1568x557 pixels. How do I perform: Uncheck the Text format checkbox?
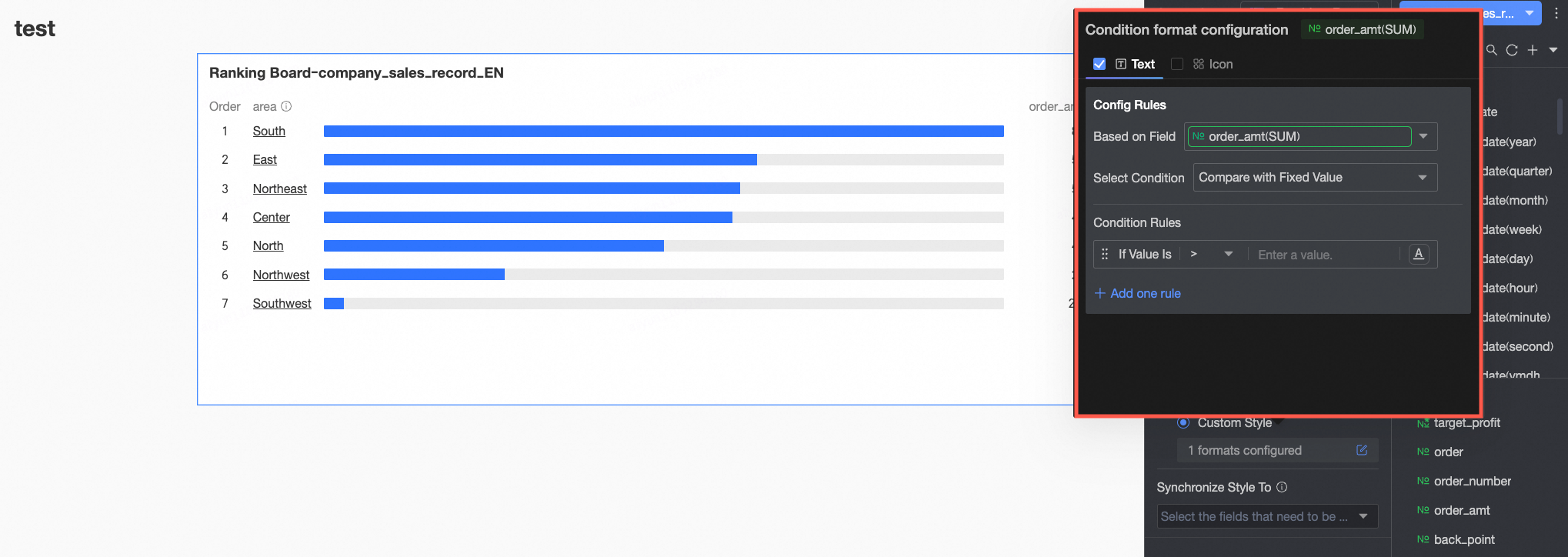[1099, 64]
